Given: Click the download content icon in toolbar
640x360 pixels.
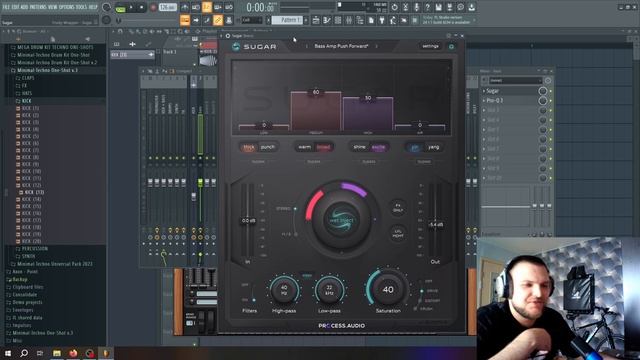Looking at the screenshot, I should (x=471, y=7).
